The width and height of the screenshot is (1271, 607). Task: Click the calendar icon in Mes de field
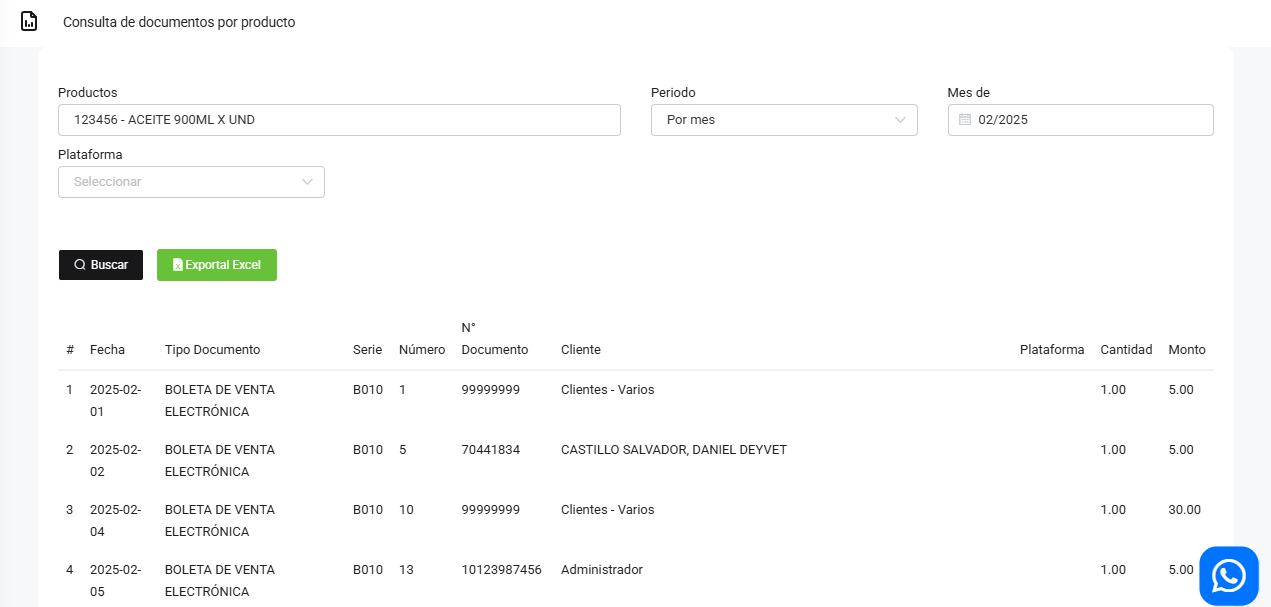point(965,120)
